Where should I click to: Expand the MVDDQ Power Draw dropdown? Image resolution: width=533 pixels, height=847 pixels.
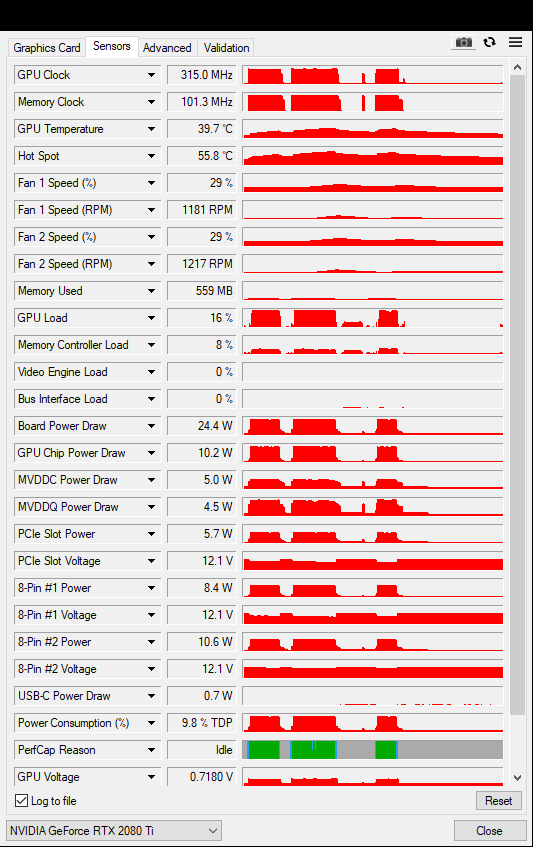151,507
